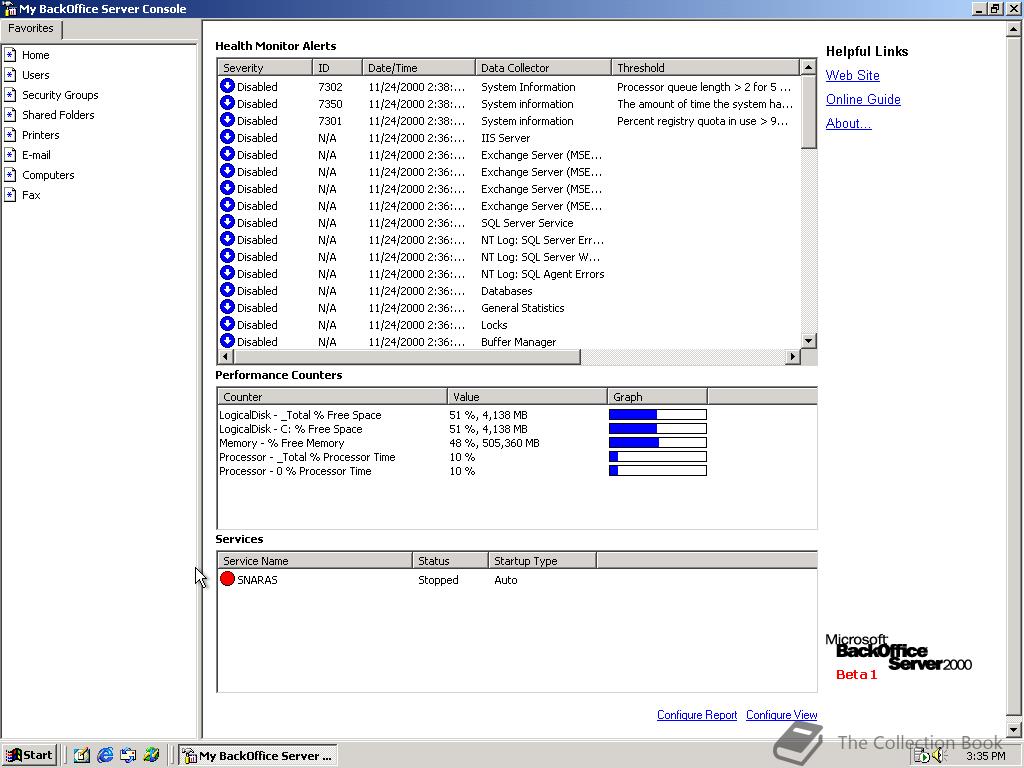Select the Favorites tab

(31, 29)
